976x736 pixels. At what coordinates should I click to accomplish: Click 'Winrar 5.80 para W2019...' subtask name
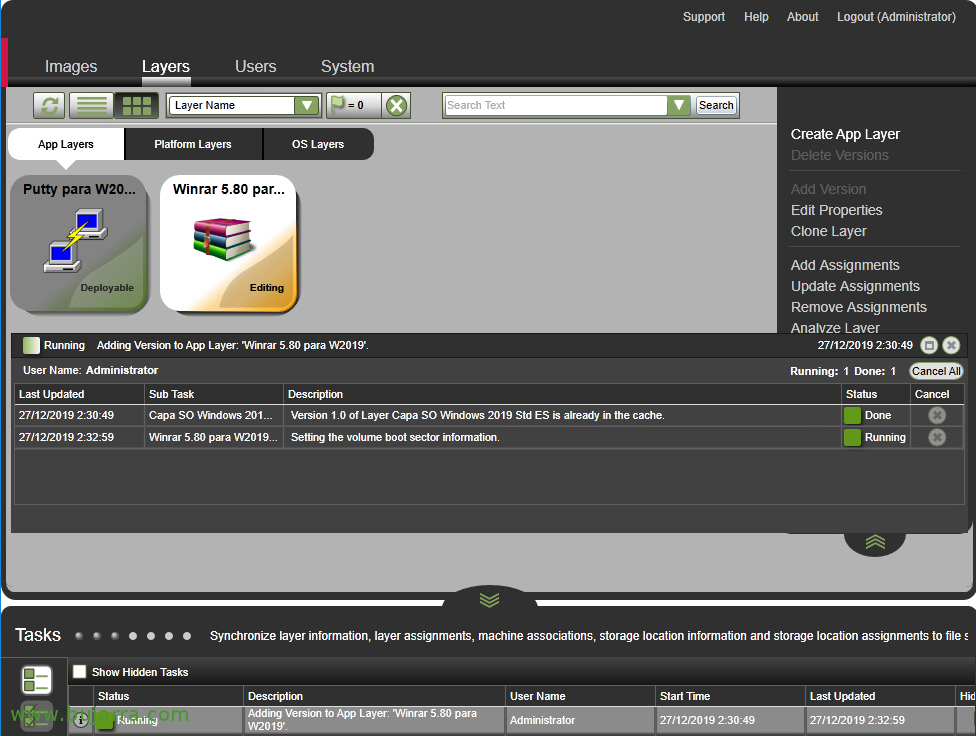click(x=213, y=437)
